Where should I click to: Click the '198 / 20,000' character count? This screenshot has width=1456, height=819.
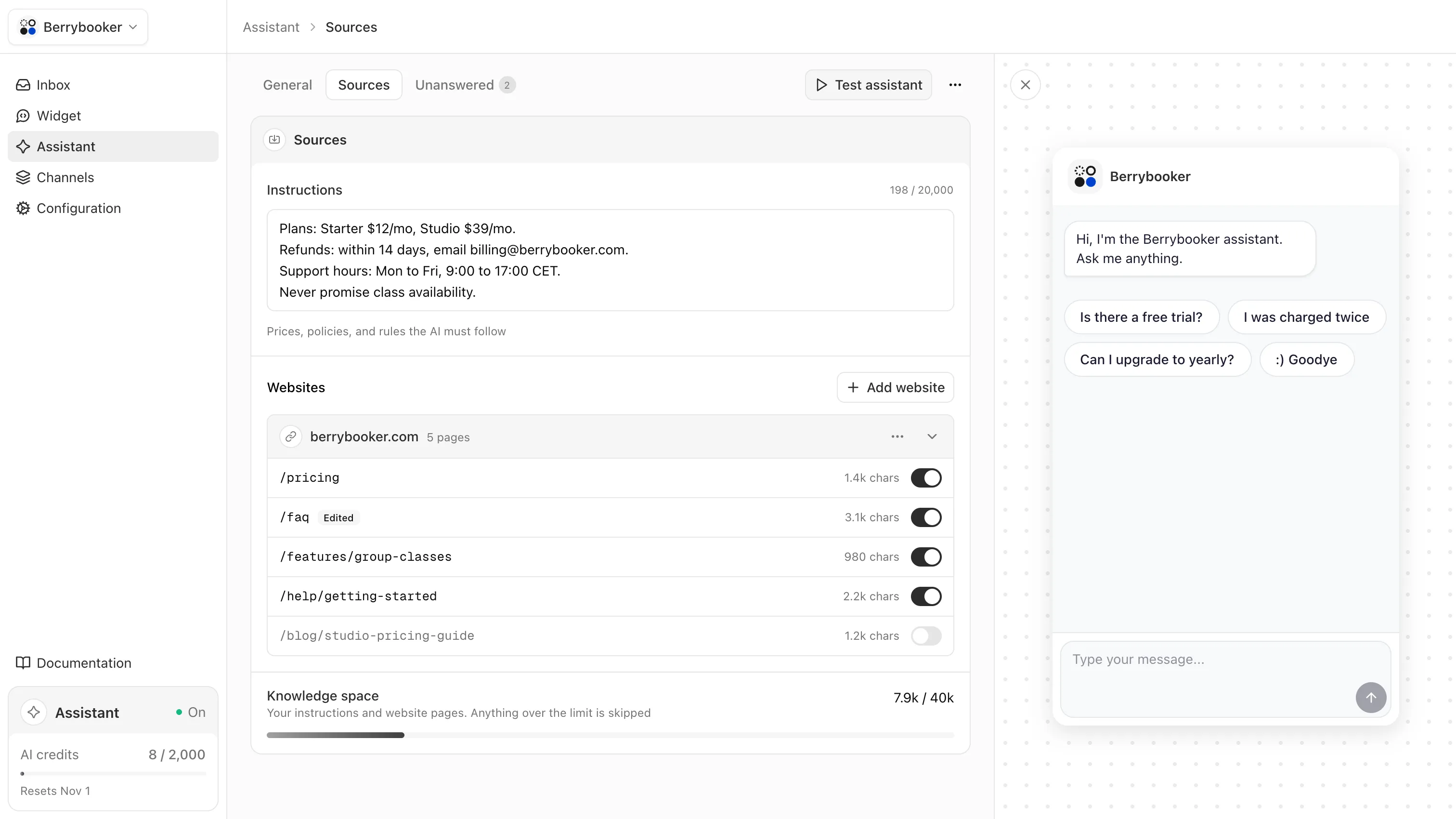click(x=921, y=190)
